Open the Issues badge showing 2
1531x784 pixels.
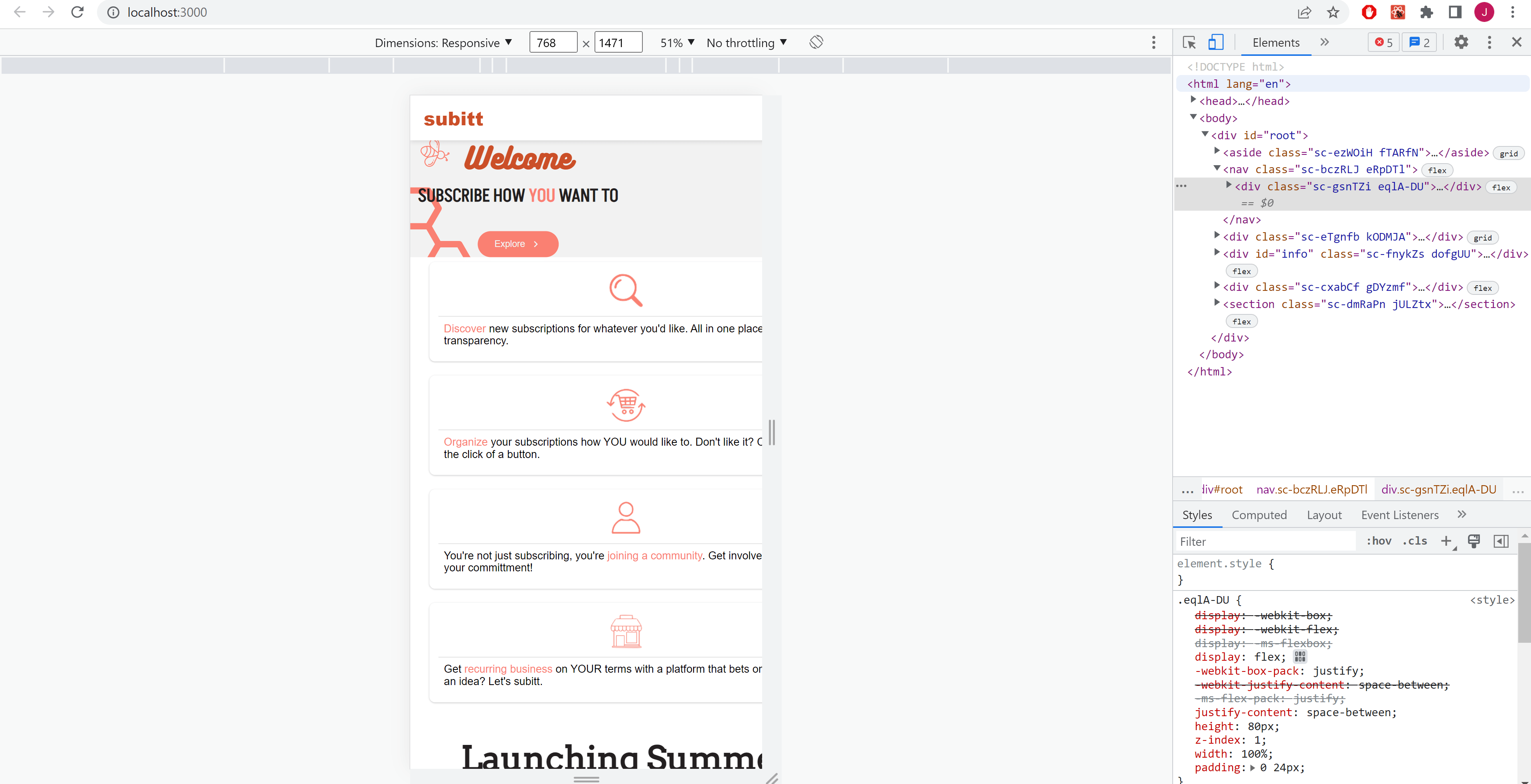[1419, 42]
